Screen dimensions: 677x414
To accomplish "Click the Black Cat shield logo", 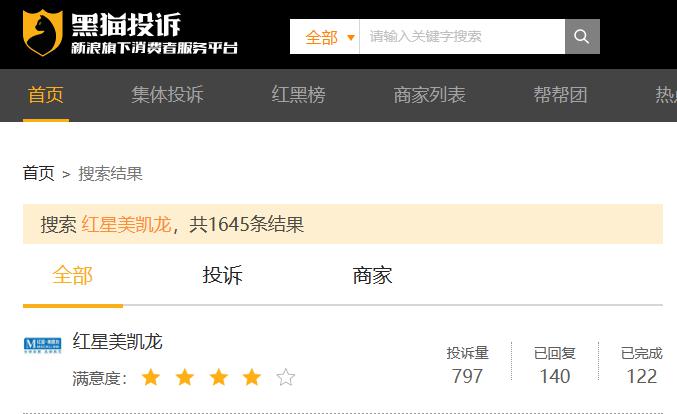I will tap(42, 33).
